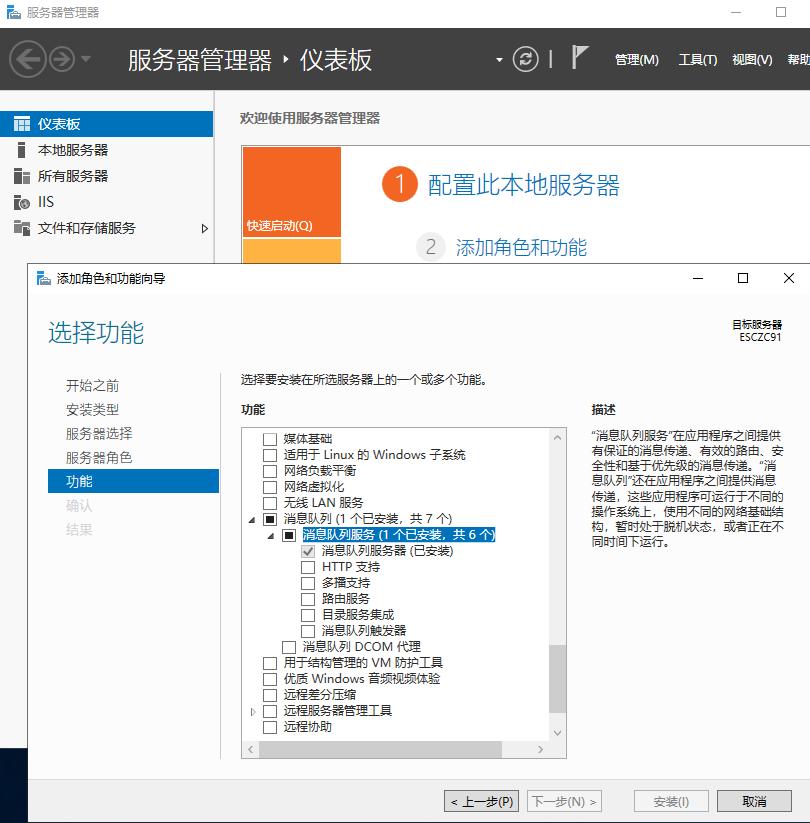Open the notifications flag icon
Viewport: 810px width, 823px height.
pos(580,57)
